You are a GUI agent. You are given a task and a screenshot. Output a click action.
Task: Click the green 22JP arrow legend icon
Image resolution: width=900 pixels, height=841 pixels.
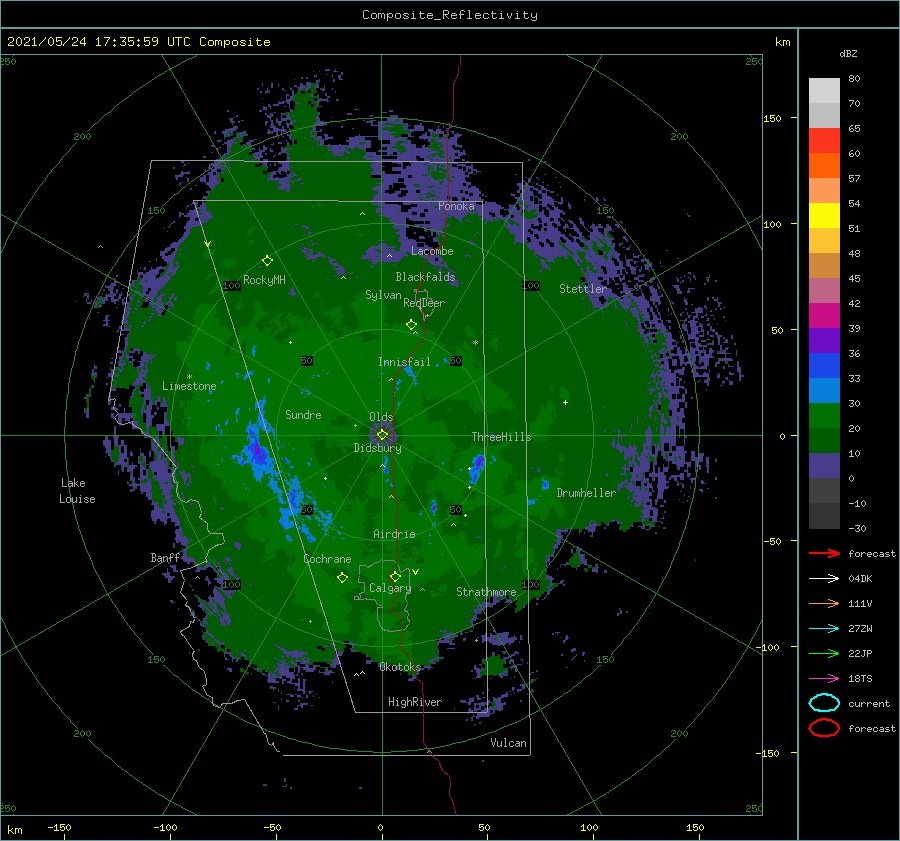pyautogui.click(x=824, y=653)
